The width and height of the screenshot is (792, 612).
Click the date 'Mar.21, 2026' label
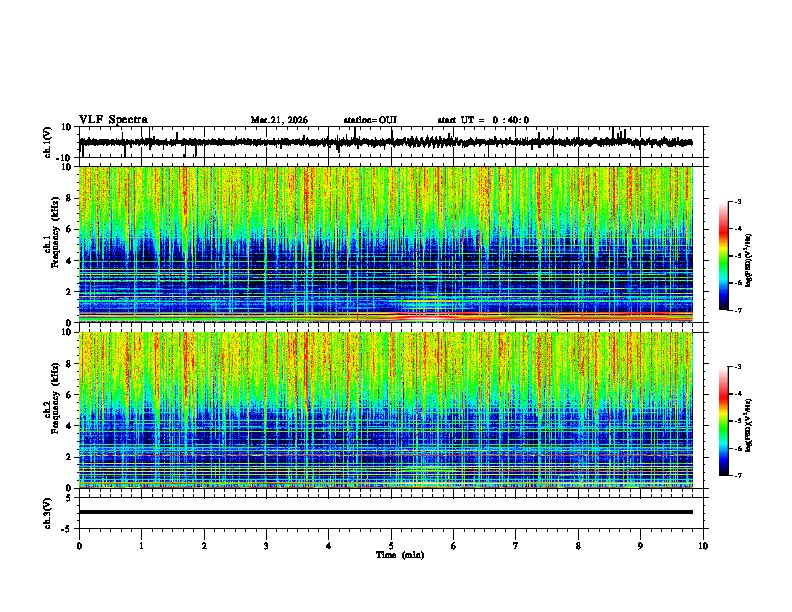coord(279,120)
